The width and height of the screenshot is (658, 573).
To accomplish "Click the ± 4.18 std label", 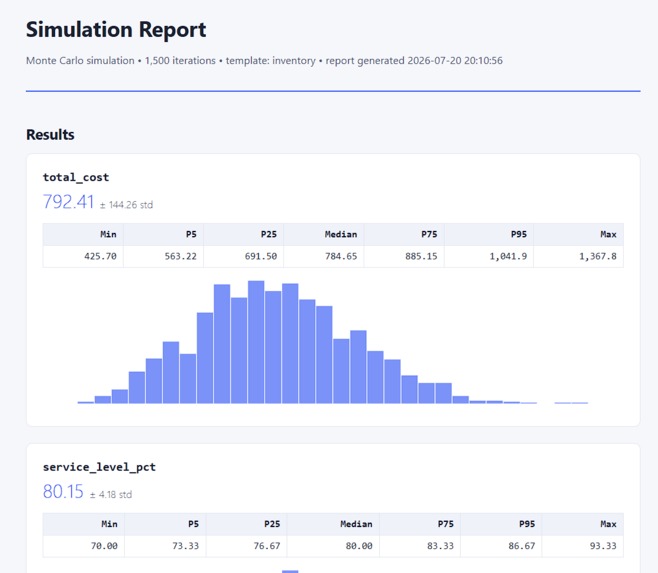I will [x=111, y=495].
